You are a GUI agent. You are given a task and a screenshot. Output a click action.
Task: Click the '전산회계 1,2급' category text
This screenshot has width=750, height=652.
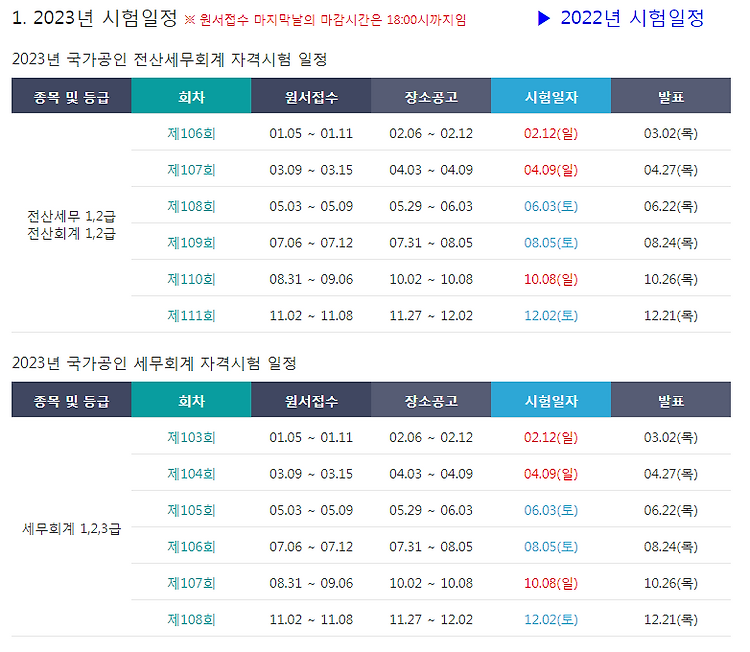71,233
